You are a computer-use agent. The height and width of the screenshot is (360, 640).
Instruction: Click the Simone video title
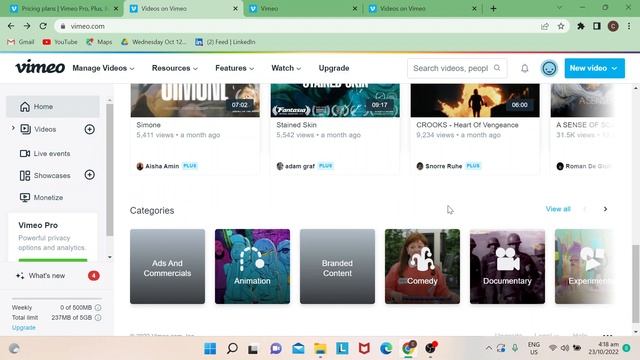(x=148, y=125)
